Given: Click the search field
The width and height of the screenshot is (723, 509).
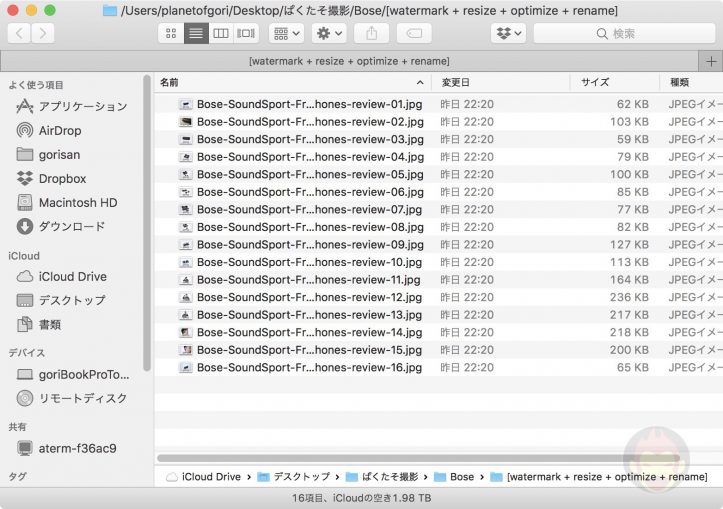Looking at the screenshot, I should [x=624, y=33].
